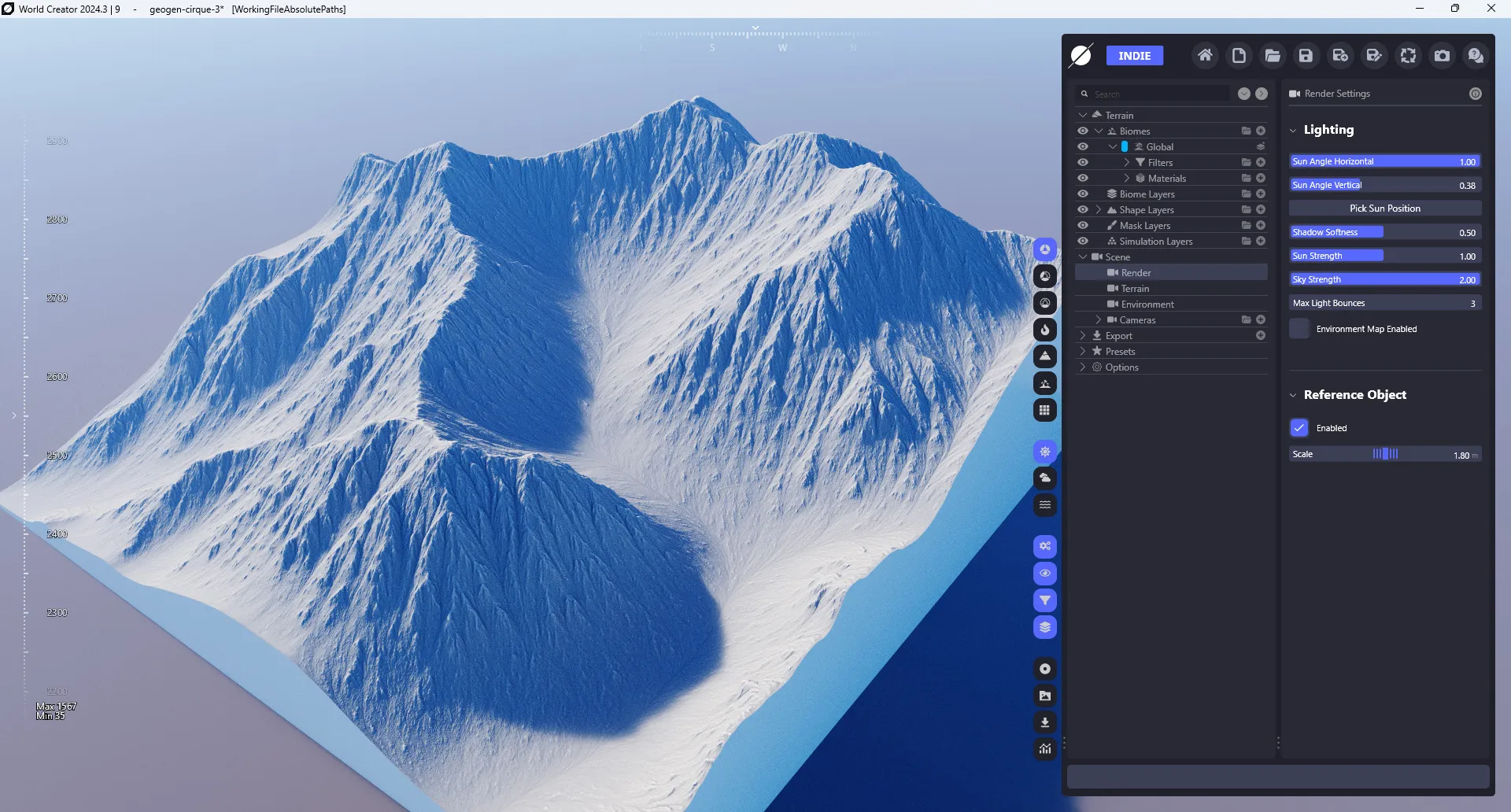Collapse the Lighting section

pos(1293,131)
